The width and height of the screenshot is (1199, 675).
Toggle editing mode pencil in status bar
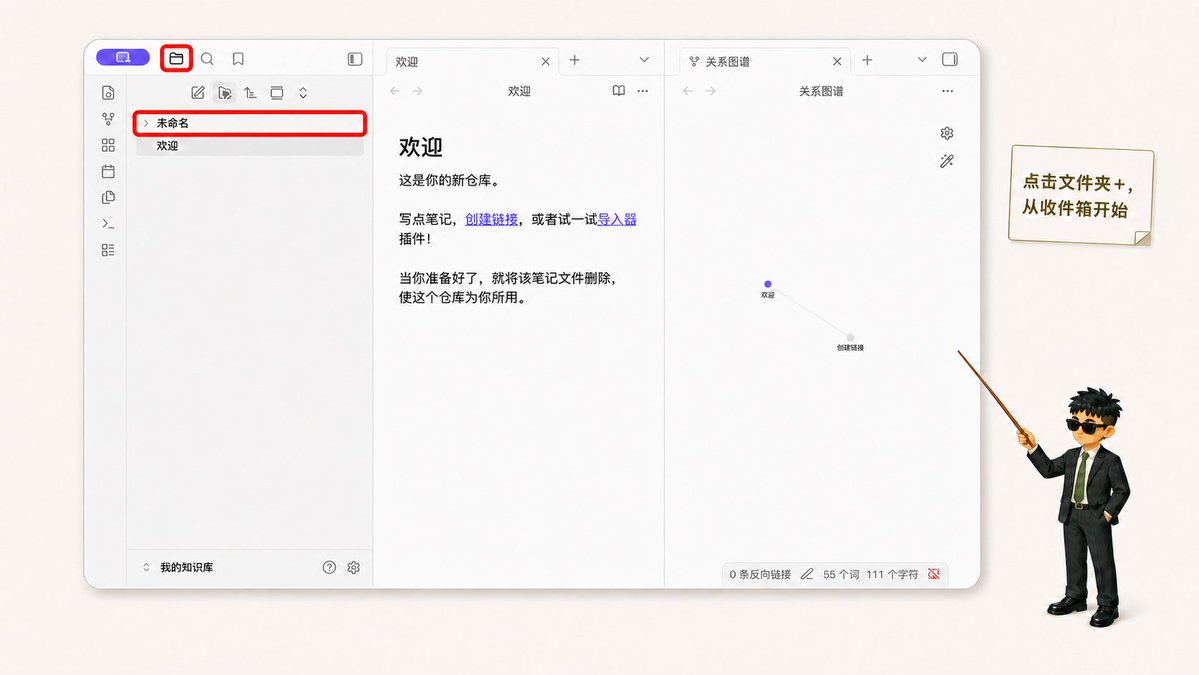pos(807,574)
